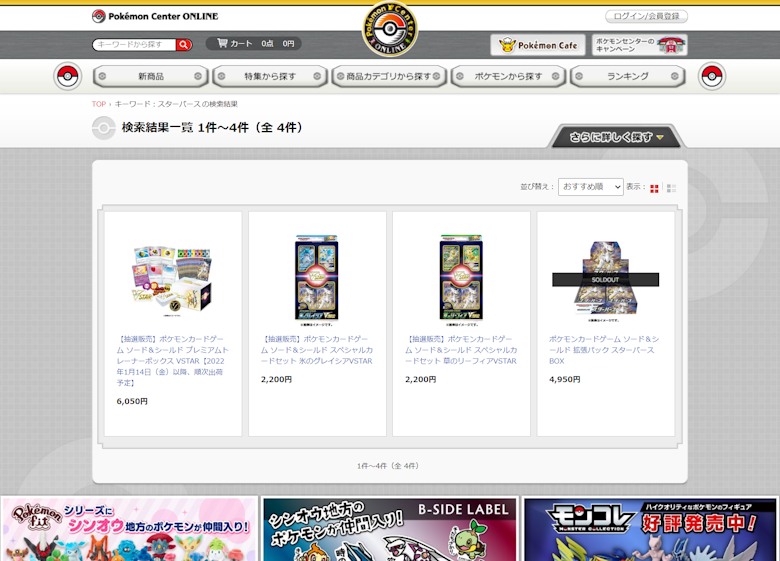Select the 新商品 navigation tab

pyautogui.click(x=151, y=76)
